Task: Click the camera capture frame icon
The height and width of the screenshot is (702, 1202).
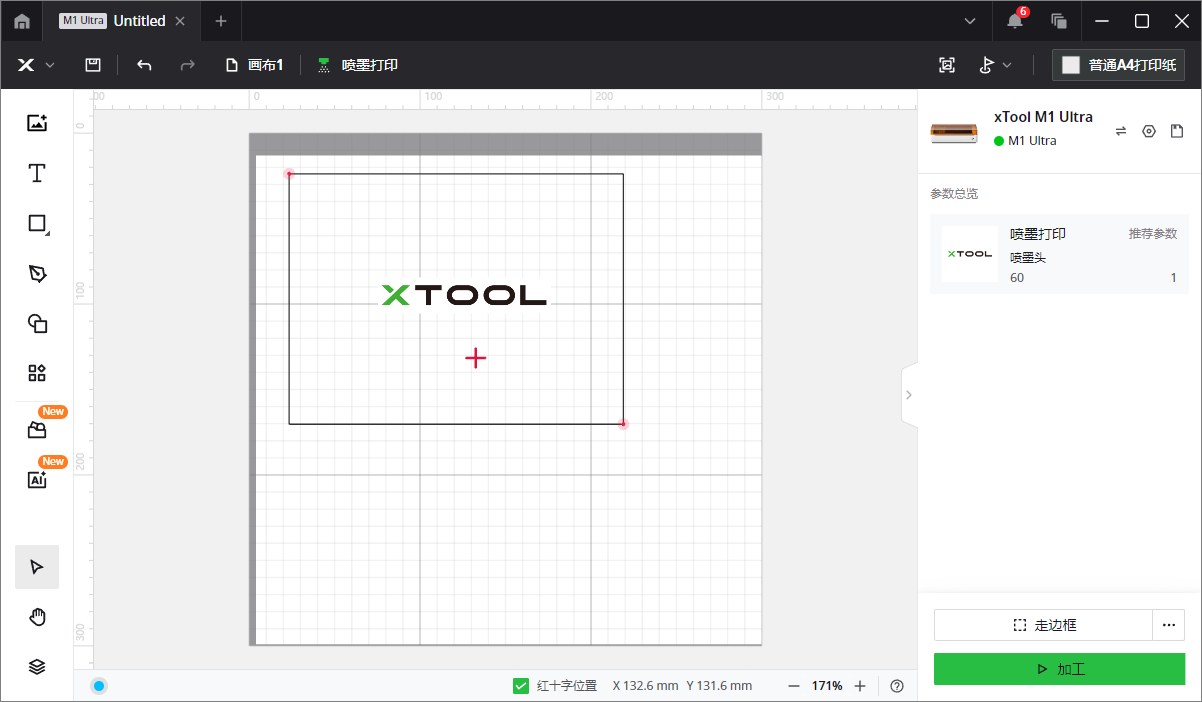Action: pos(947,65)
